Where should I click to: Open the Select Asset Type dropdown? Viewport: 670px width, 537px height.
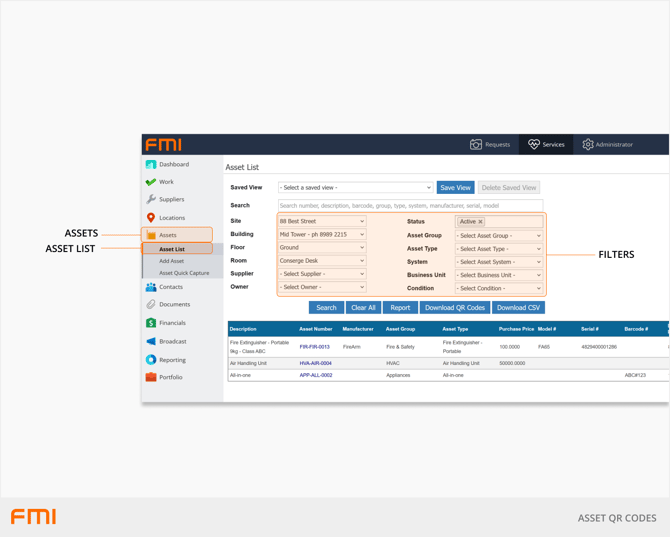499,249
